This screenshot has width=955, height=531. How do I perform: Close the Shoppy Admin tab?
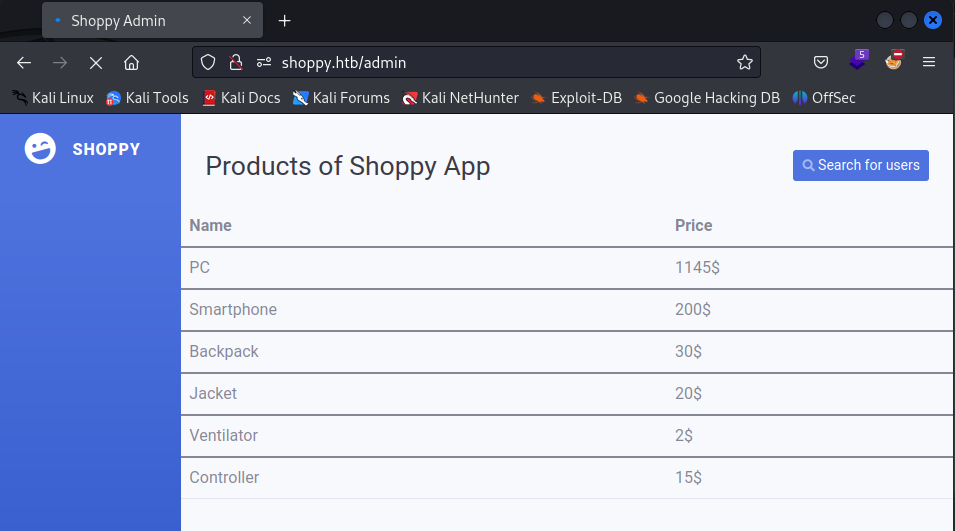tap(247, 20)
